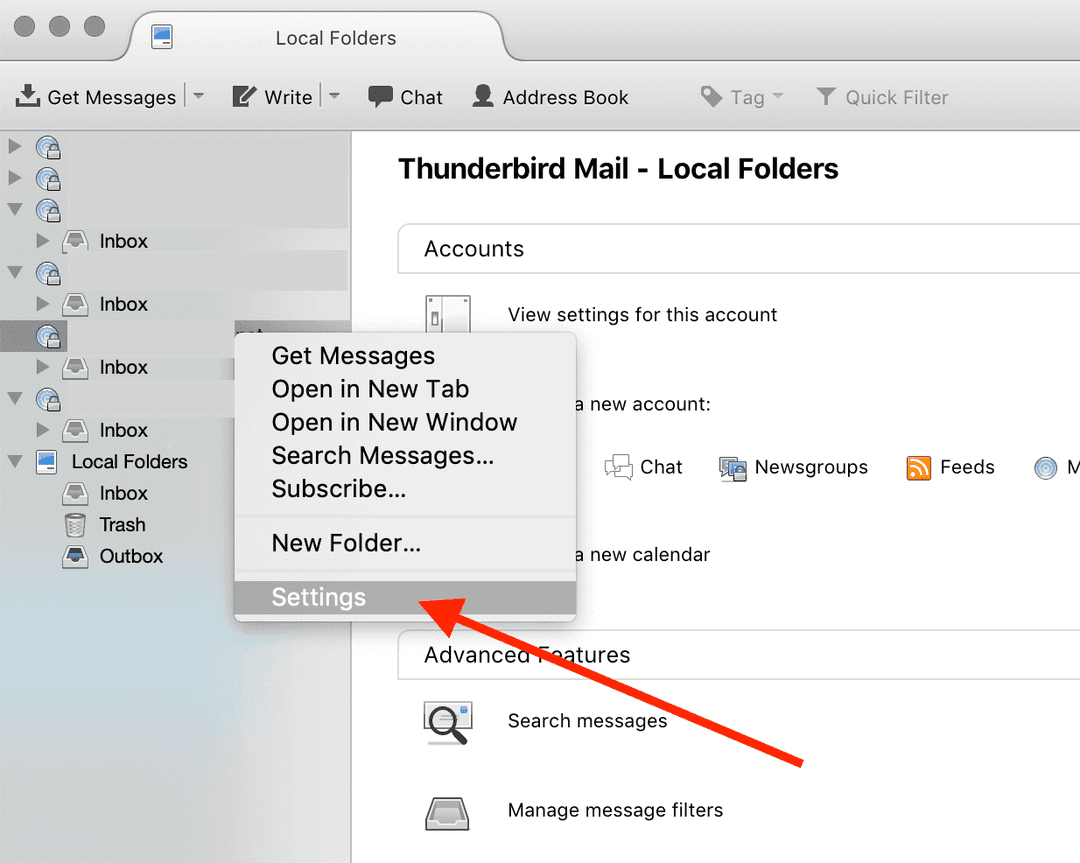This screenshot has height=863, width=1080.
Task: Click the Trash can icon
Action: pos(75,525)
